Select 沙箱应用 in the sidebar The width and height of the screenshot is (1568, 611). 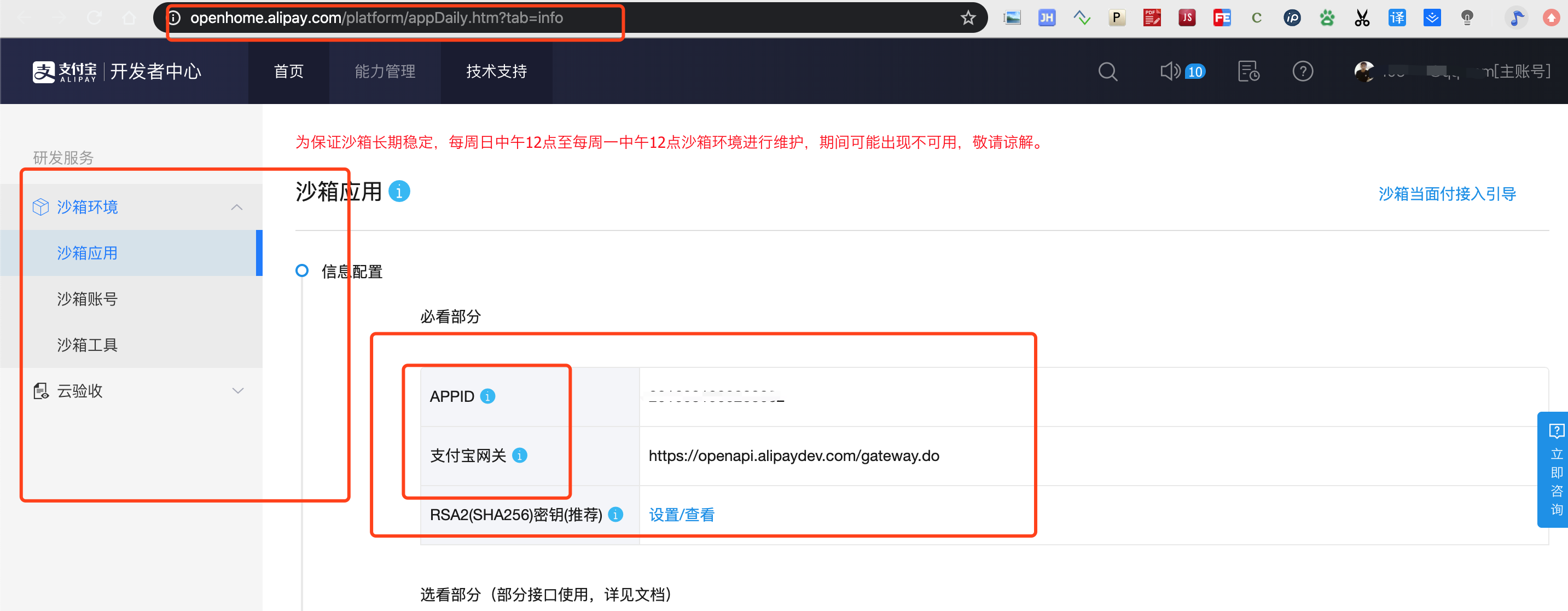[x=131, y=253]
